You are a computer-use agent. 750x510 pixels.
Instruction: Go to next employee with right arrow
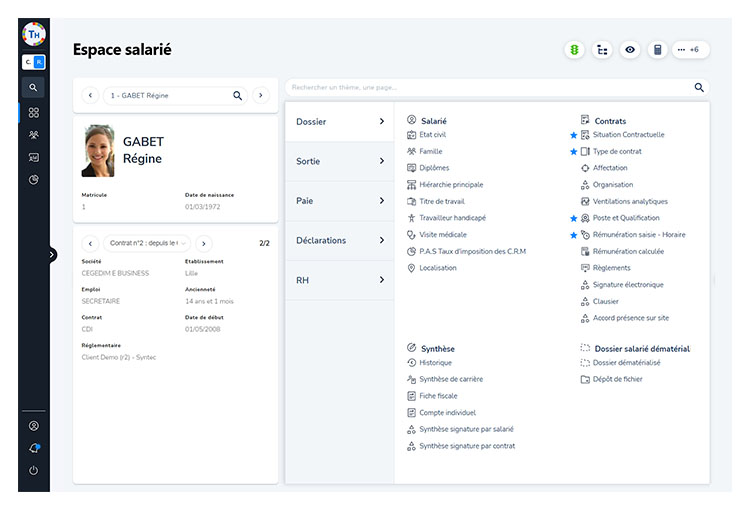[261, 96]
